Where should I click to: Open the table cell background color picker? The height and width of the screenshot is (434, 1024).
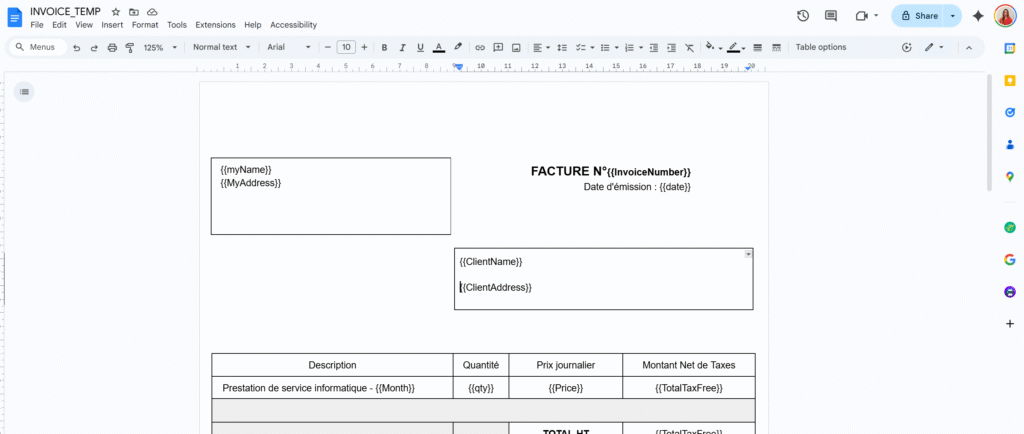pyautogui.click(x=711, y=47)
